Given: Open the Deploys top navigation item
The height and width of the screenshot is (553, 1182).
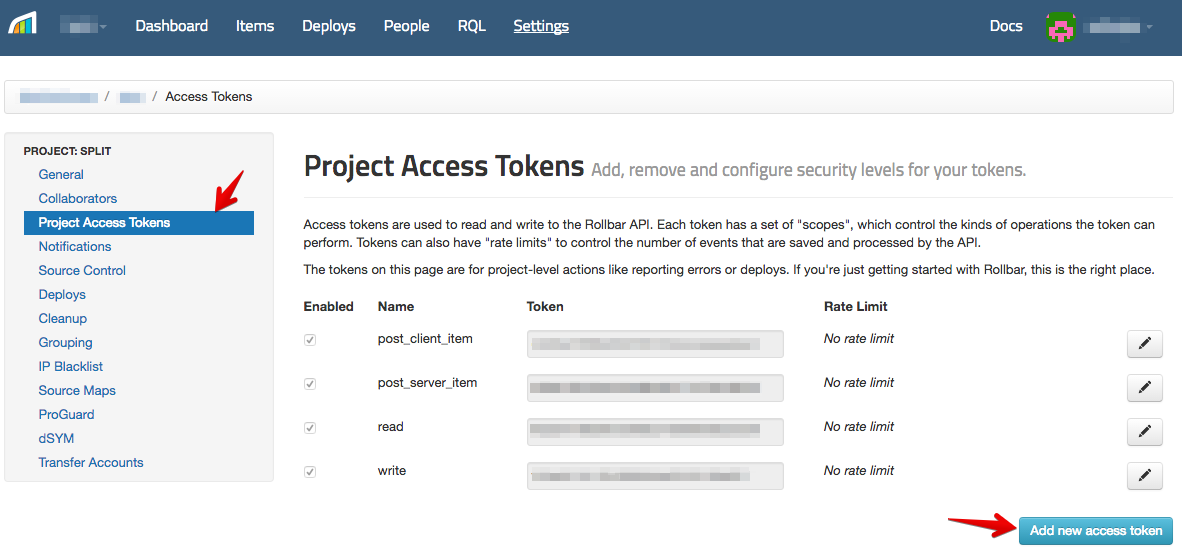Looking at the screenshot, I should pos(328,26).
